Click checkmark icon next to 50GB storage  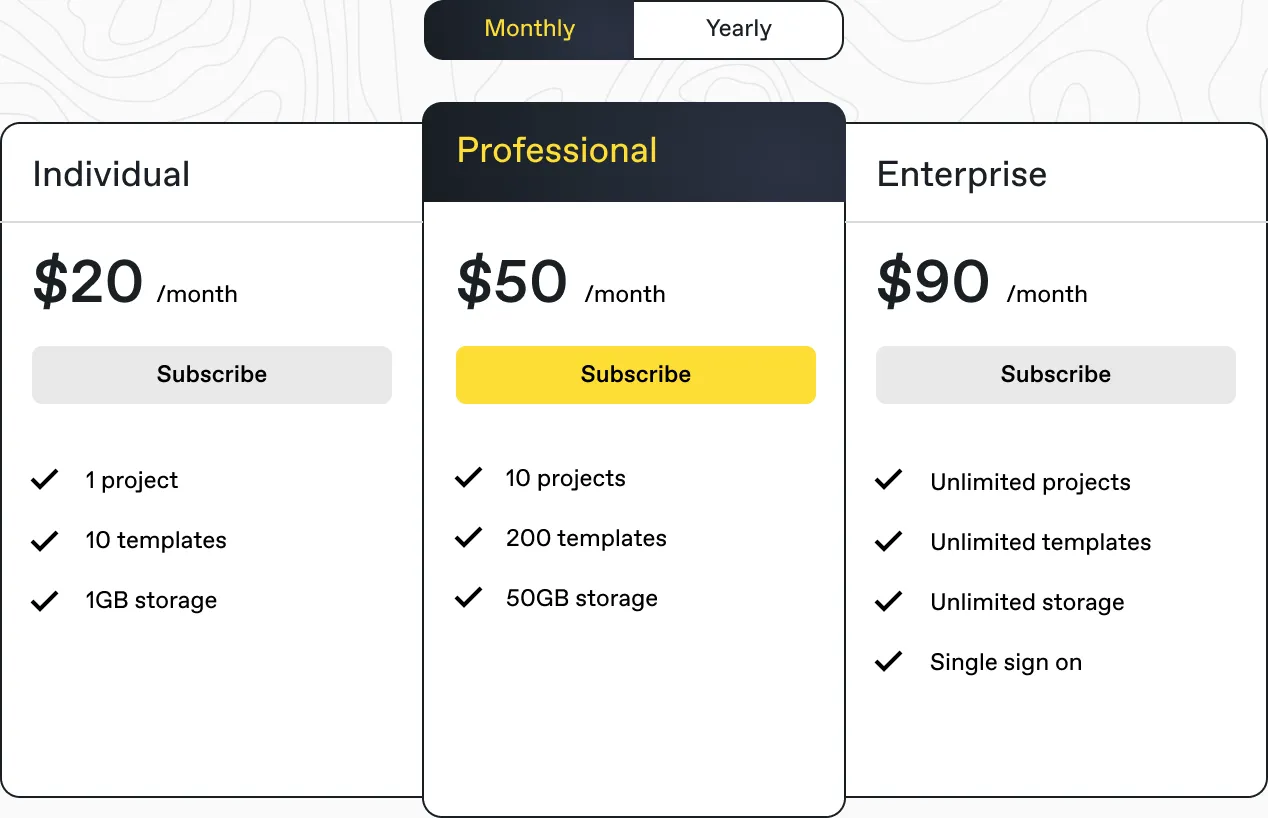[x=469, y=598]
